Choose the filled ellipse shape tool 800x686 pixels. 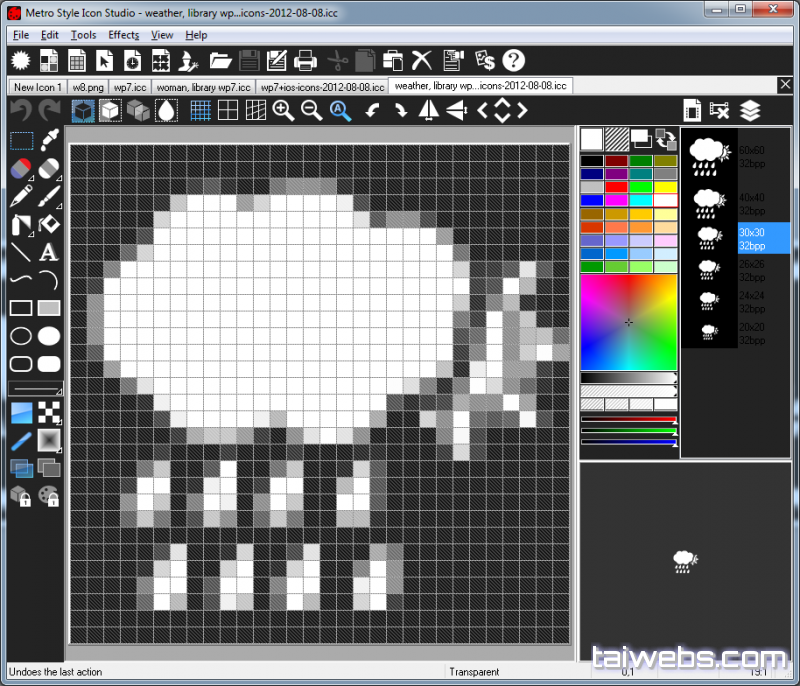coord(49,336)
